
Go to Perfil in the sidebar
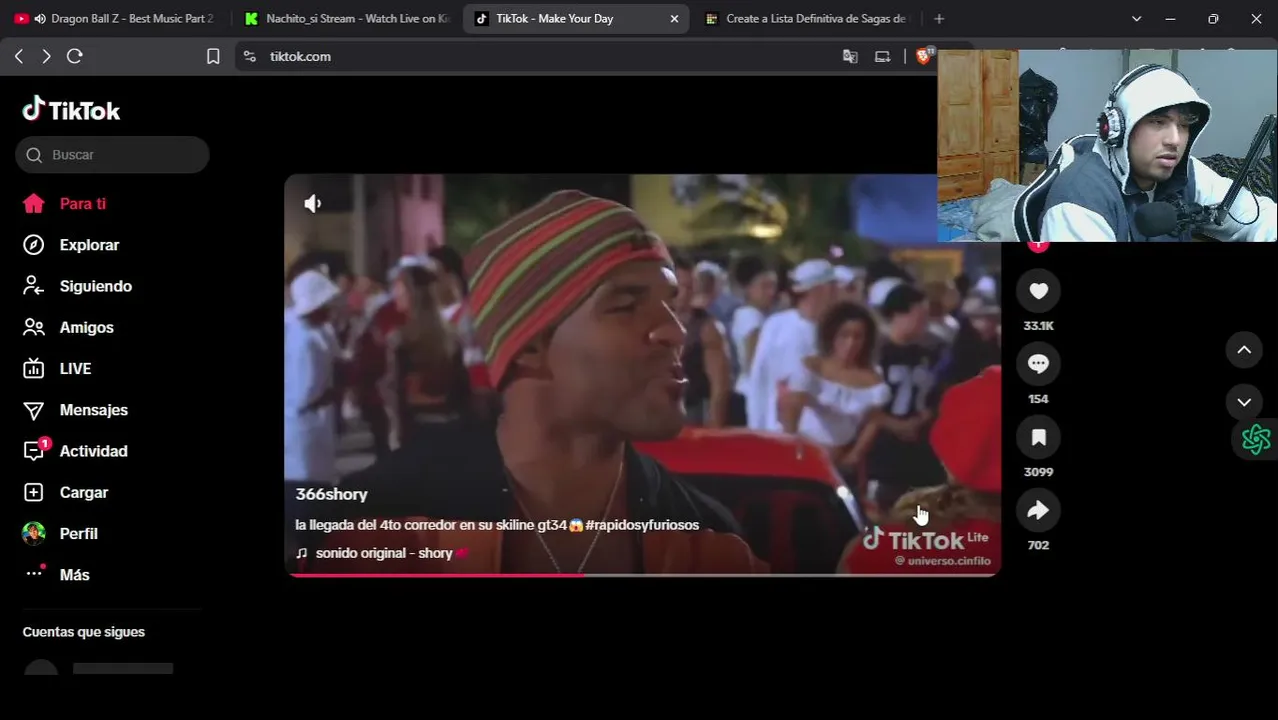78,534
